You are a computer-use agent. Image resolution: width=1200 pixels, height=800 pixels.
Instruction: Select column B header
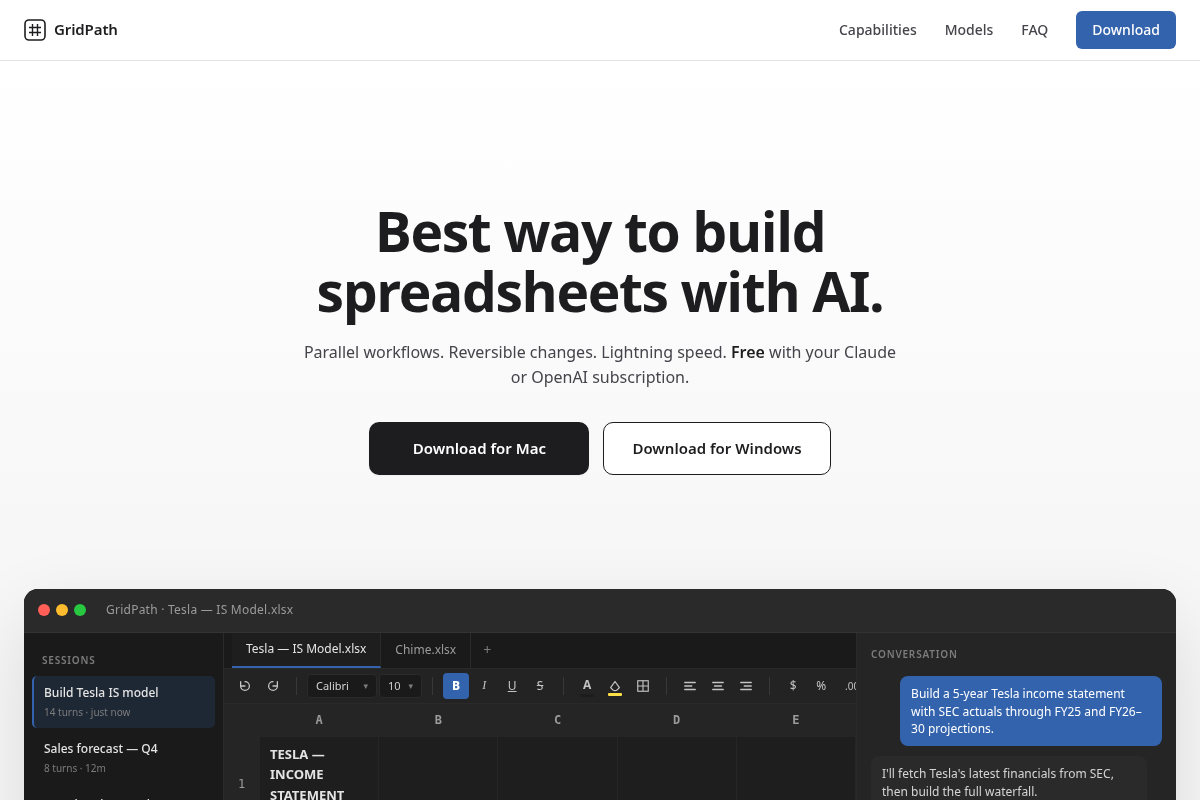(x=438, y=720)
